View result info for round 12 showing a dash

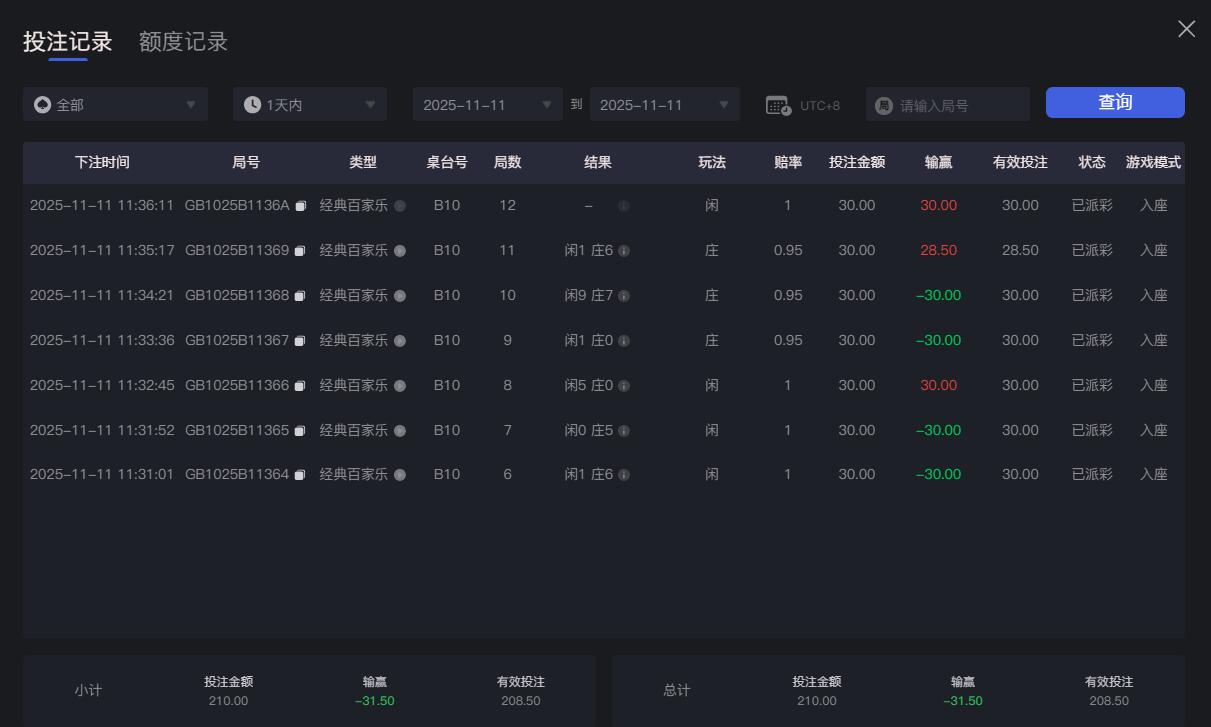[x=623, y=206]
